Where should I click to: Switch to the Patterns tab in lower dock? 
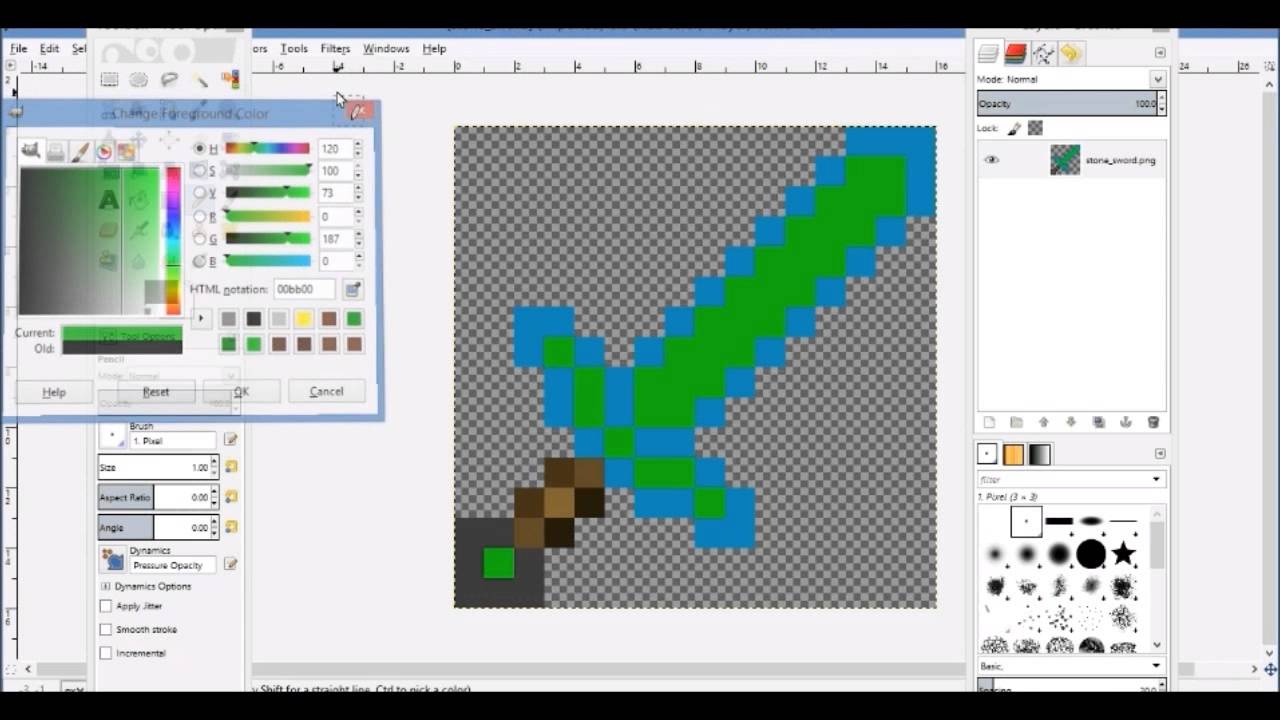1013,455
